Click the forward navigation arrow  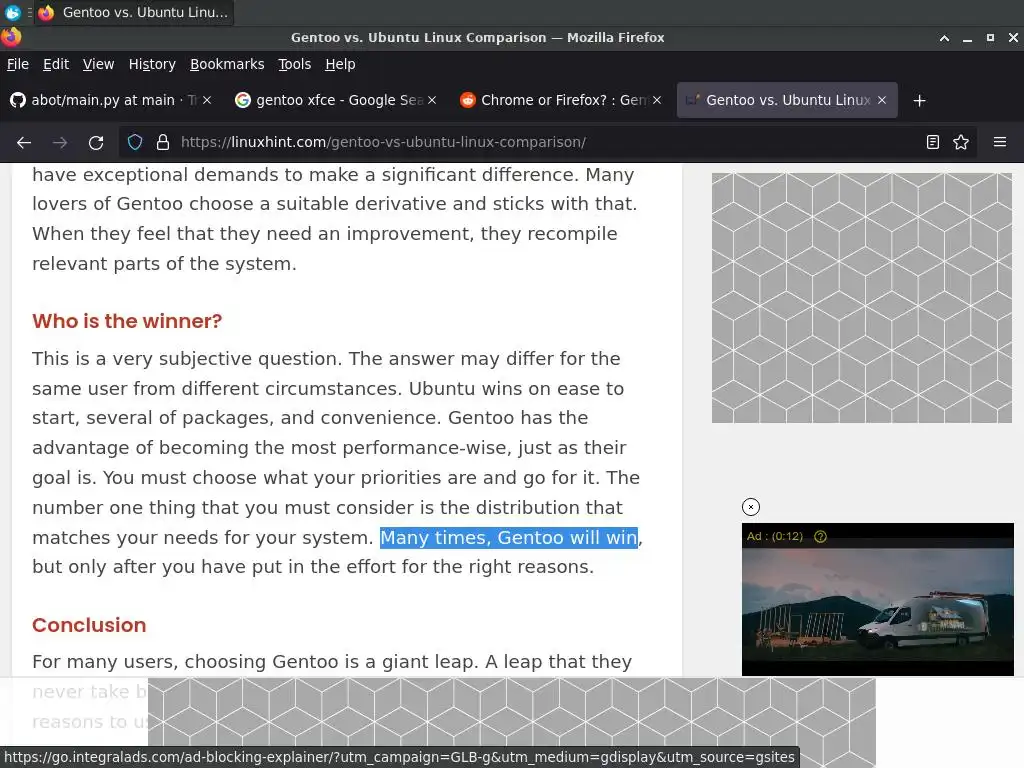(60, 142)
